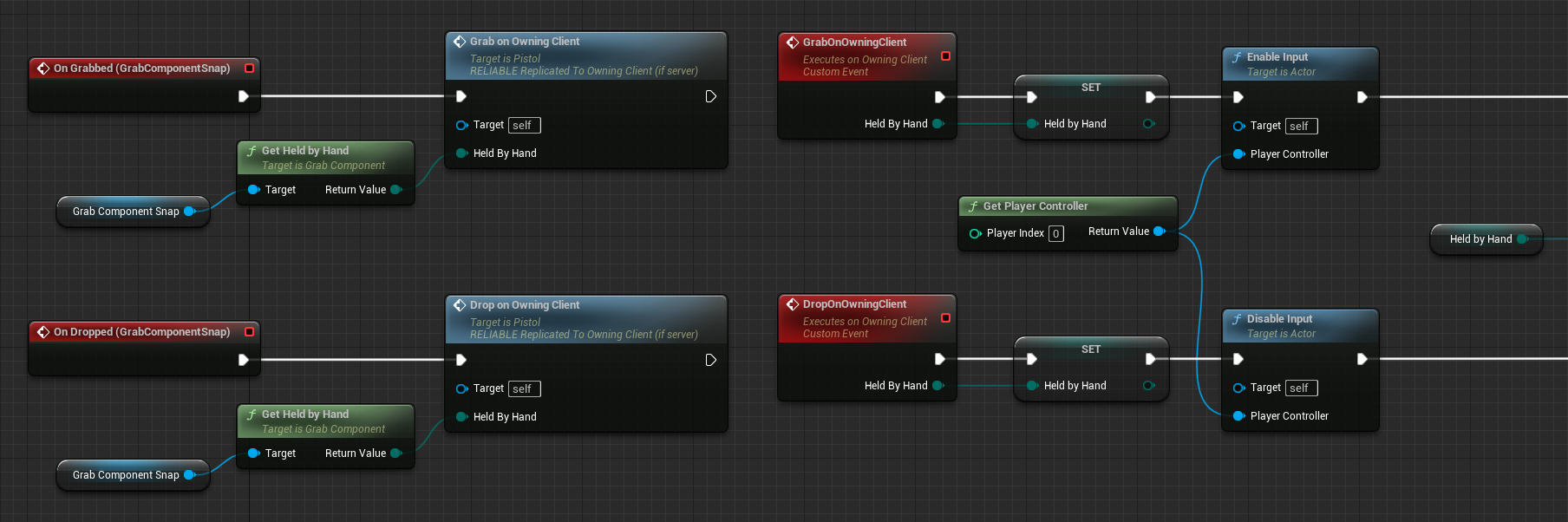
Task: Click the Player Index value field
Action: pyautogui.click(x=1056, y=233)
